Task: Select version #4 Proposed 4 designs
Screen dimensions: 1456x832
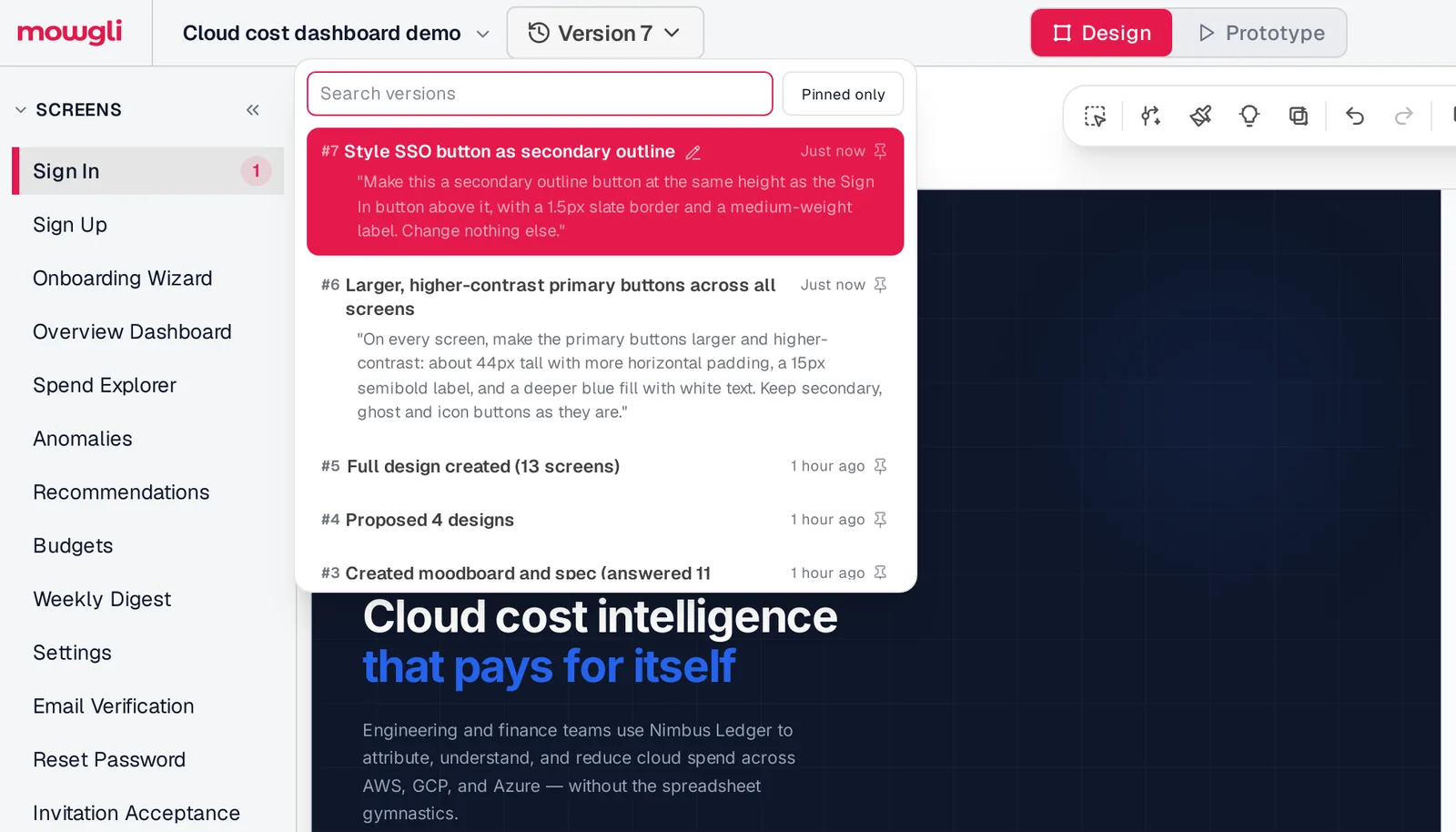Action: pos(605,520)
